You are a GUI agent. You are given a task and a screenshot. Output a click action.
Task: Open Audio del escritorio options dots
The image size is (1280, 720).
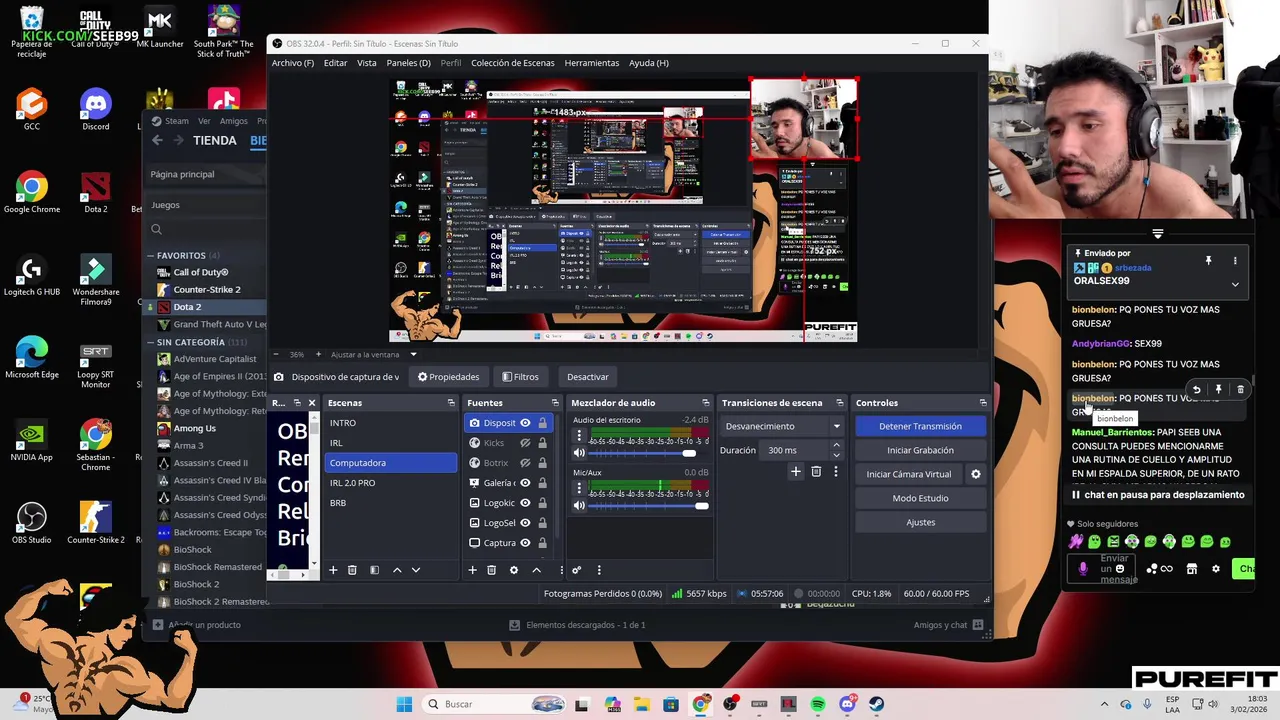[x=579, y=436]
